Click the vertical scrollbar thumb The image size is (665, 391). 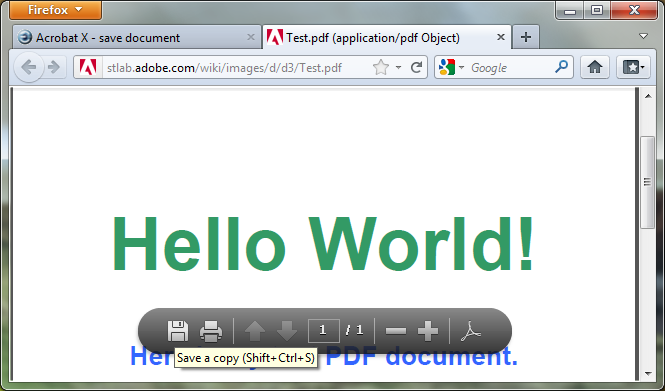[x=647, y=182]
